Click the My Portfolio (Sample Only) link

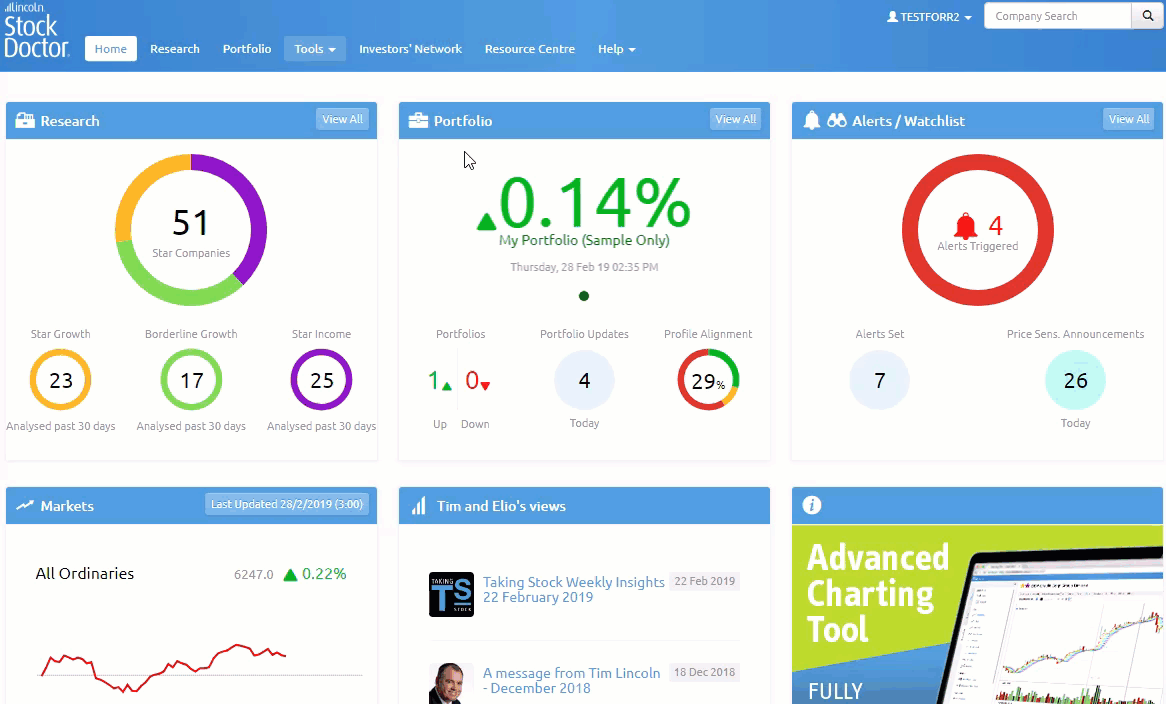584,240
